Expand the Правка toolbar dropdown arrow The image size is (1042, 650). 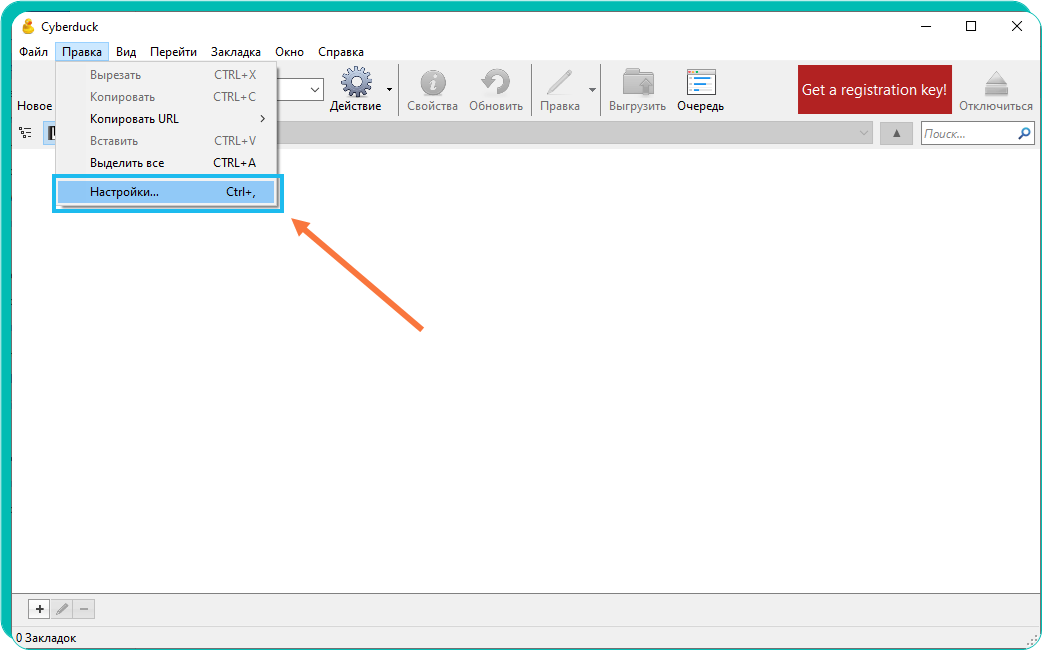[x=592, y=90]
